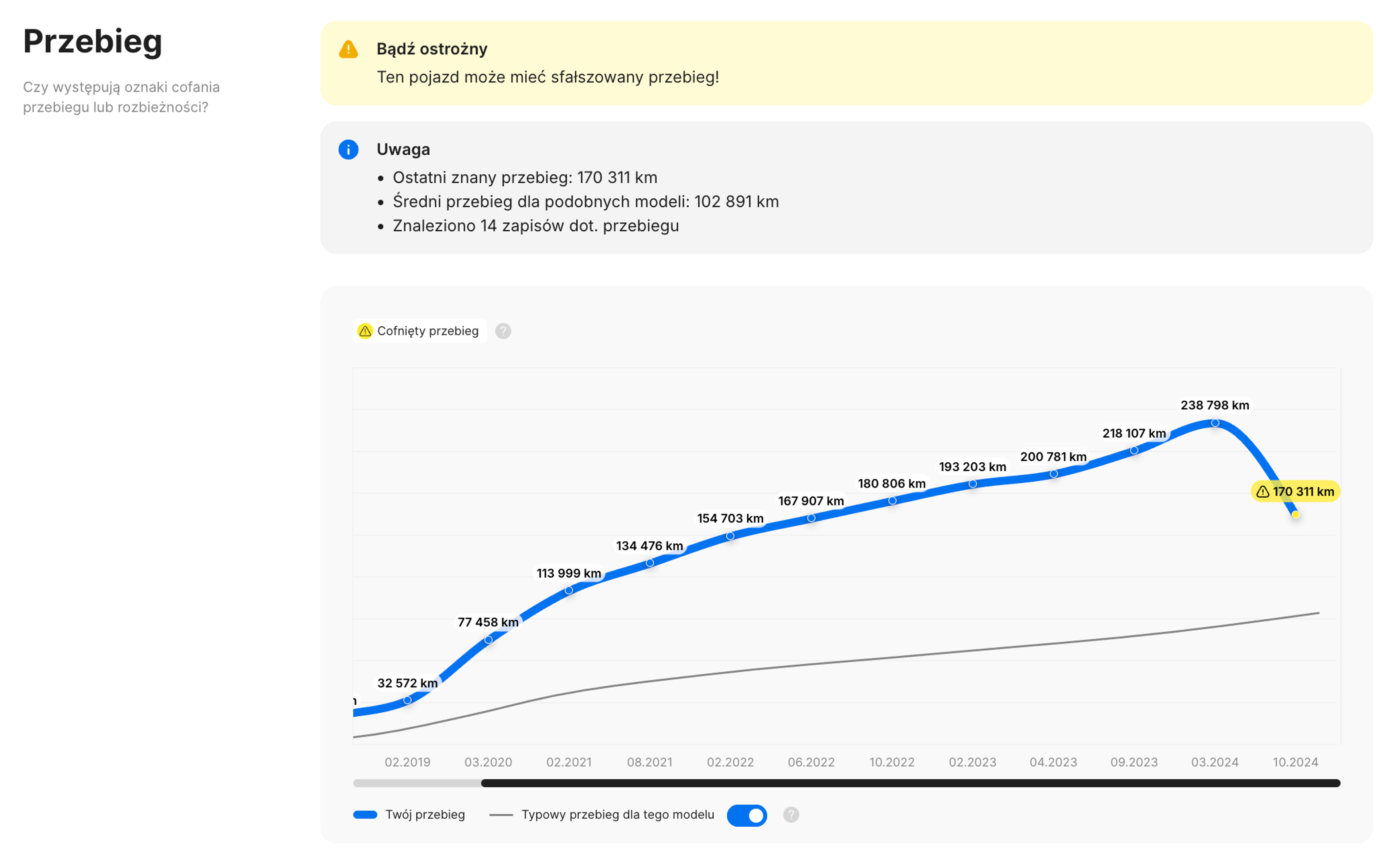This screenshot has height=860, width=1400.
Task: Toggle typical mileage for this model
Action: [747, 815]
